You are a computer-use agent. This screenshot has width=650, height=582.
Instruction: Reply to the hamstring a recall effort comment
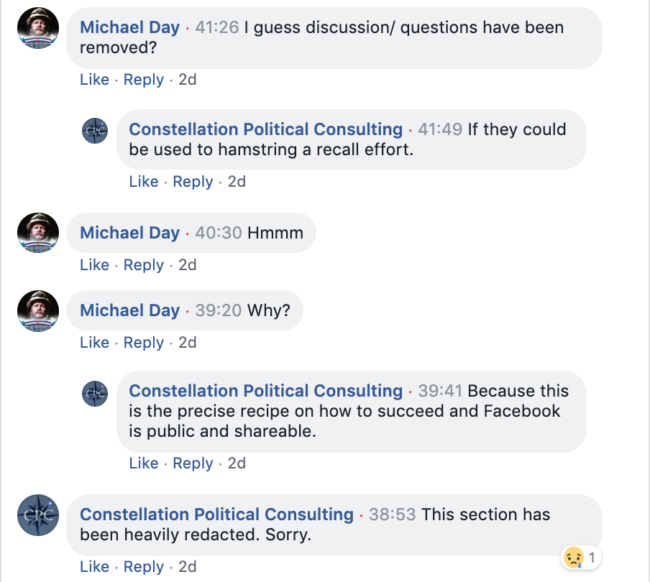pyautogui.click(x=193, y=182)
